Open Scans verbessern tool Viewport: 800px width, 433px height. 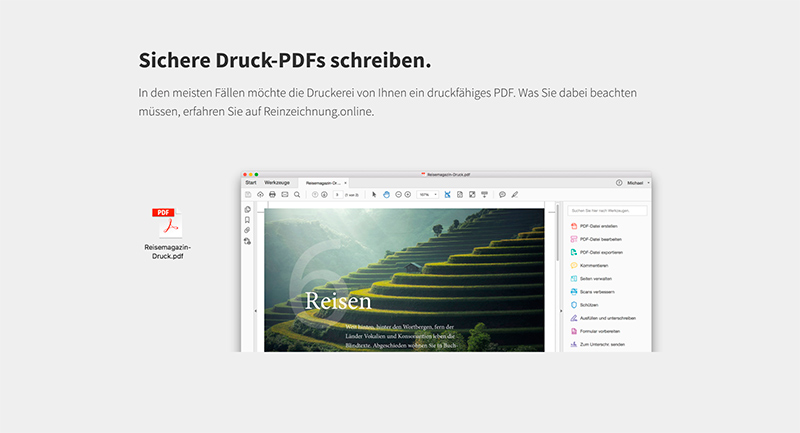pyautogui.click(x=592, y=292)
